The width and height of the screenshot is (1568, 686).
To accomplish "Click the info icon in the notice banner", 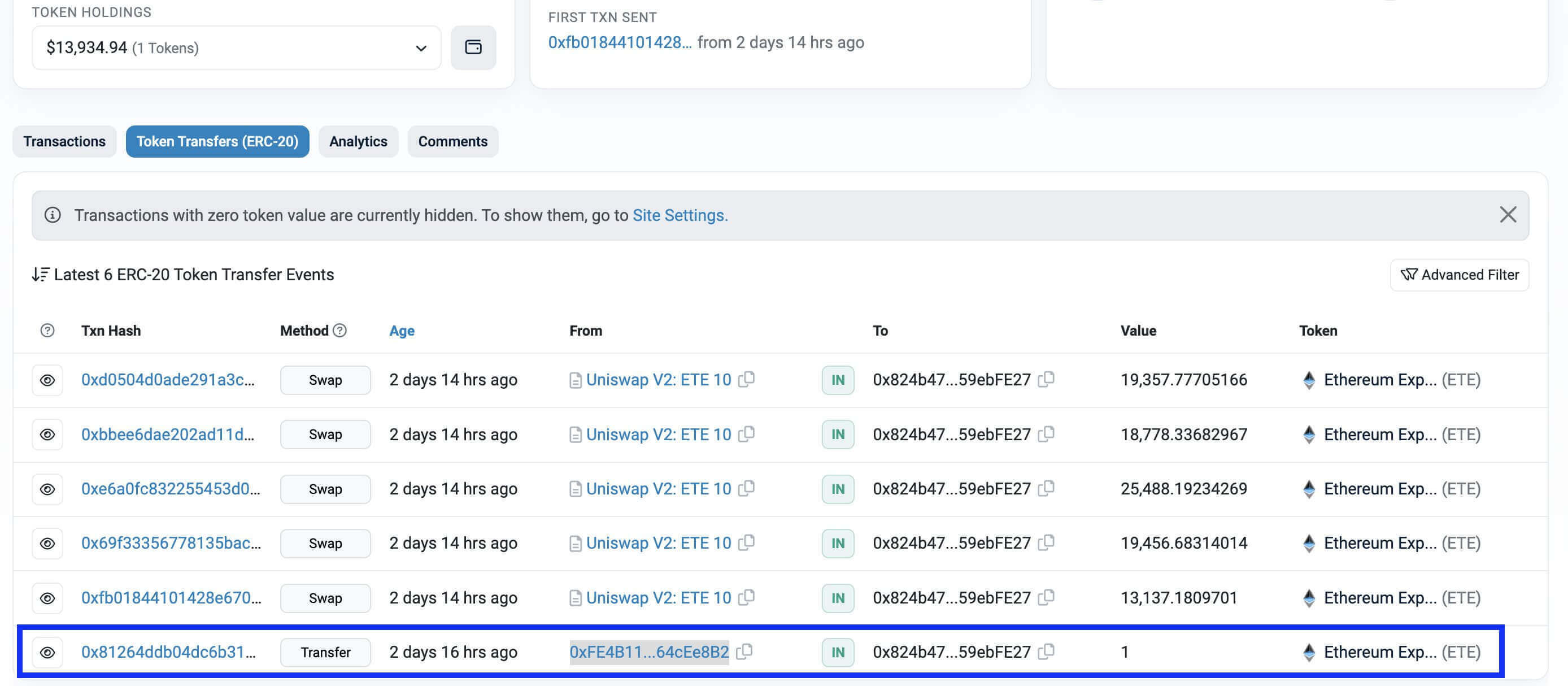I will click(53, 215).
